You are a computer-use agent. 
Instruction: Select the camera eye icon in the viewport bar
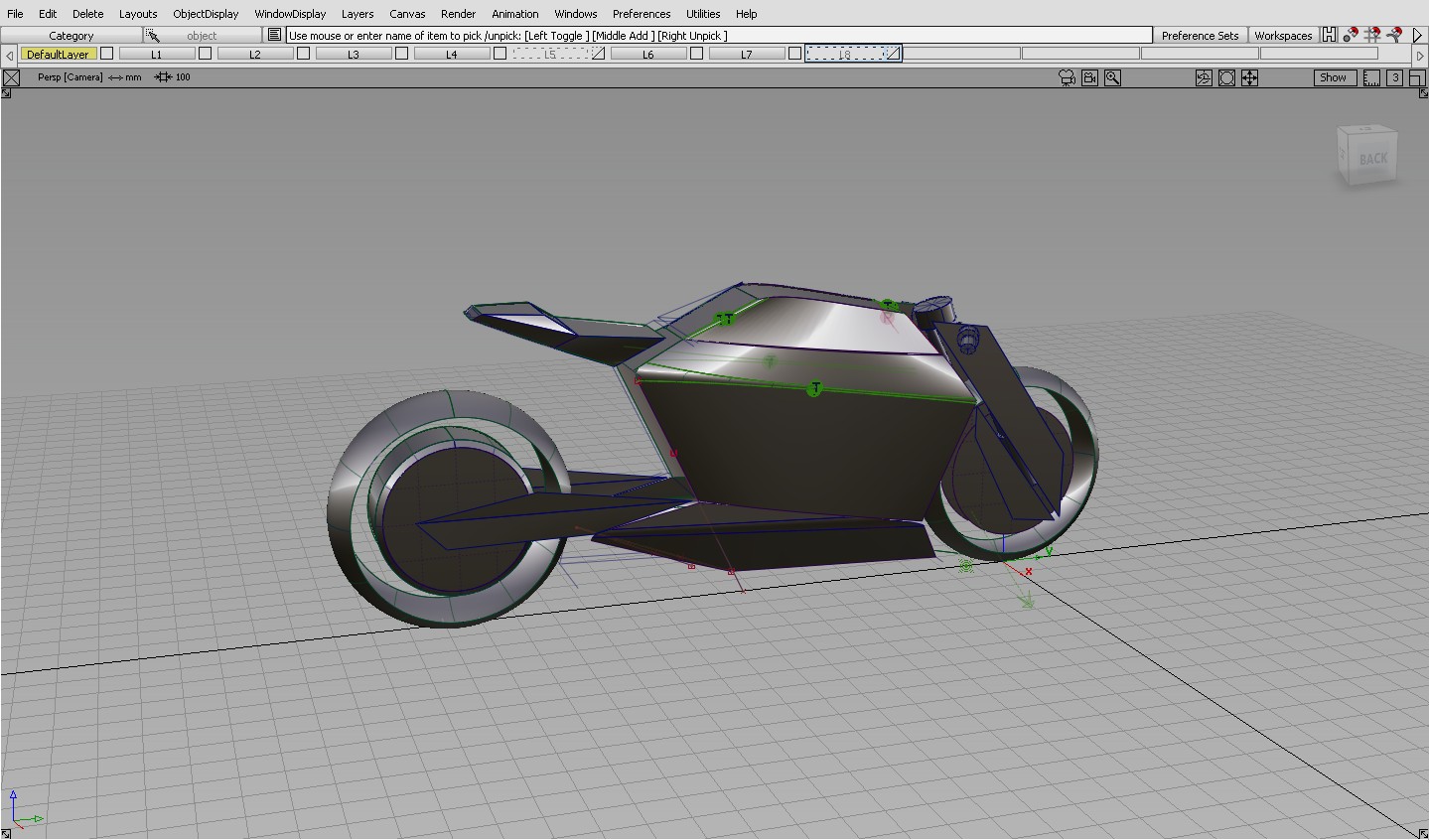(1067, 77)
